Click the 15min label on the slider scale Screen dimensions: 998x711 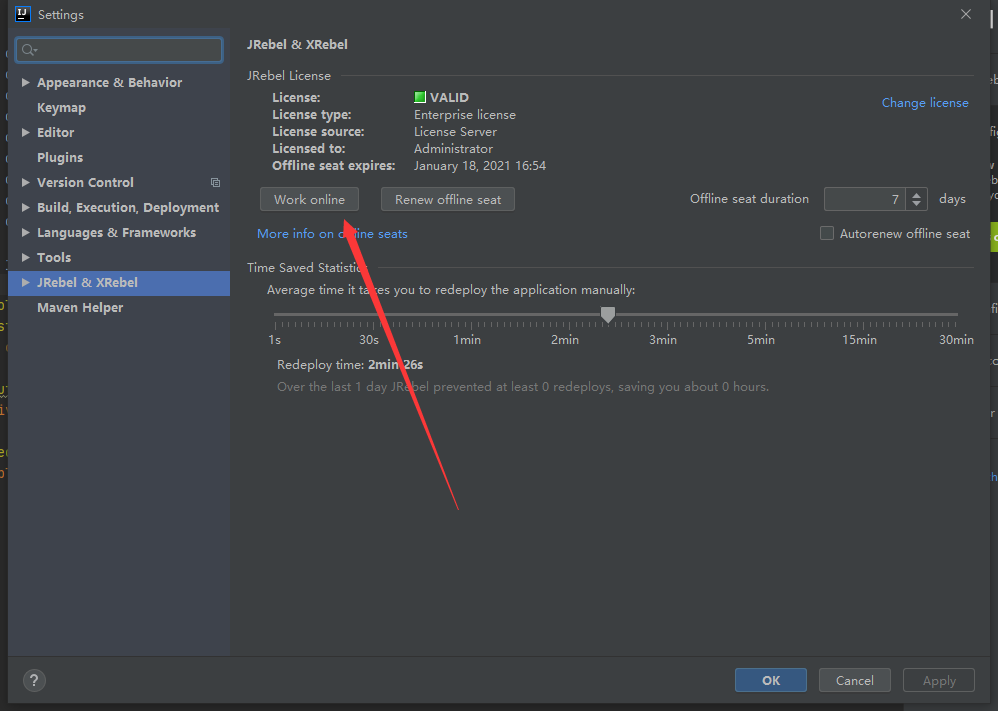click(x=859, y=340)
